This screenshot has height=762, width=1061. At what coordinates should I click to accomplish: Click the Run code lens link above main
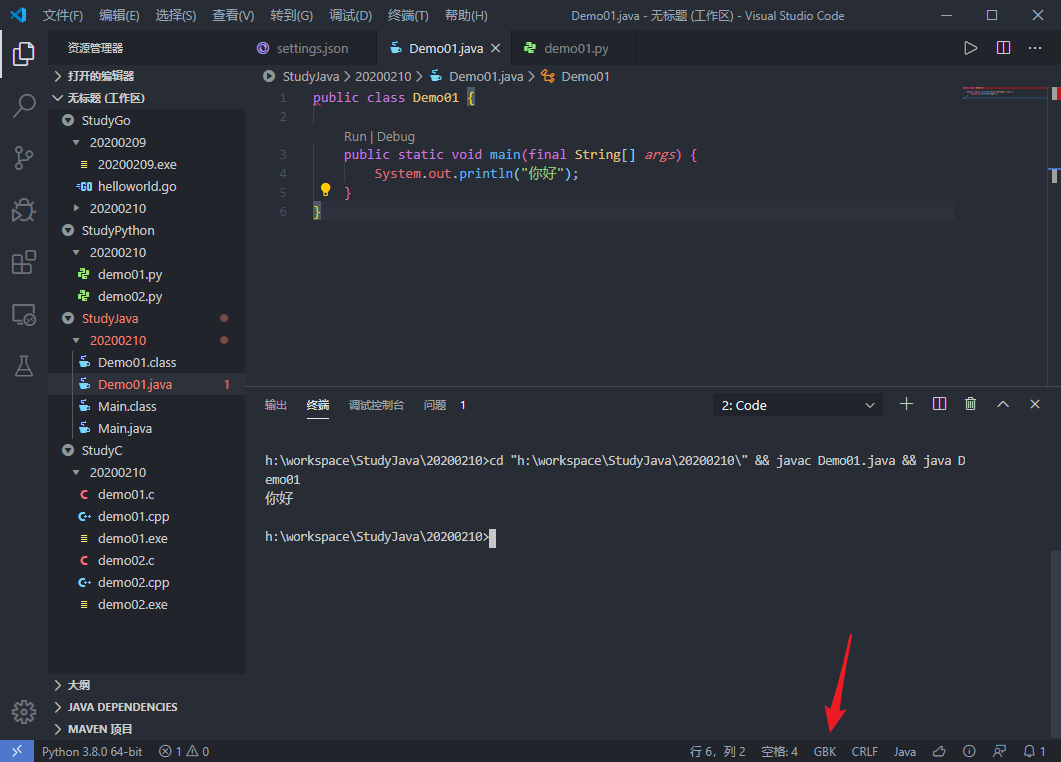click(355, 135)
